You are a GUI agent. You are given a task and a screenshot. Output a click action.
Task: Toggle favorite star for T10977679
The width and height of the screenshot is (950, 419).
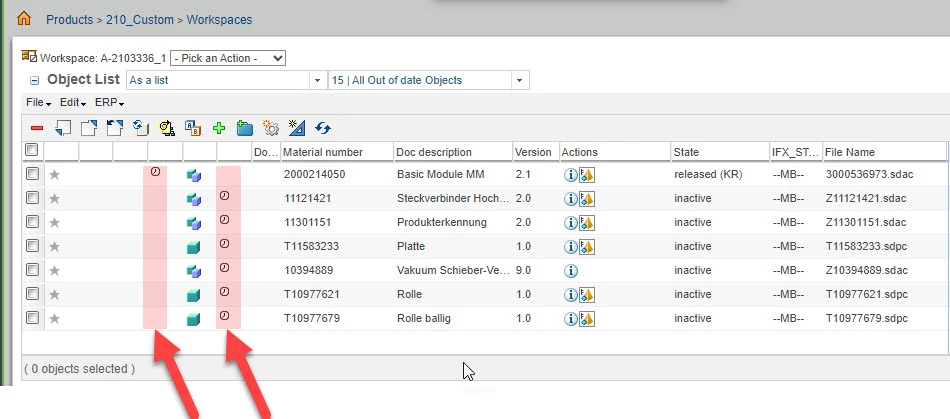tap(55, 318)
